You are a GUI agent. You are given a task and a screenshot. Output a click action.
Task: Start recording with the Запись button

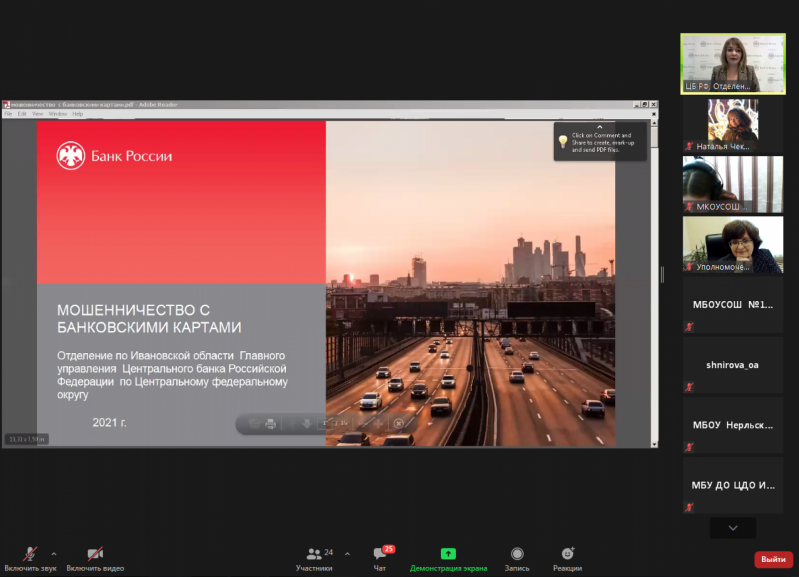point(517,557)
